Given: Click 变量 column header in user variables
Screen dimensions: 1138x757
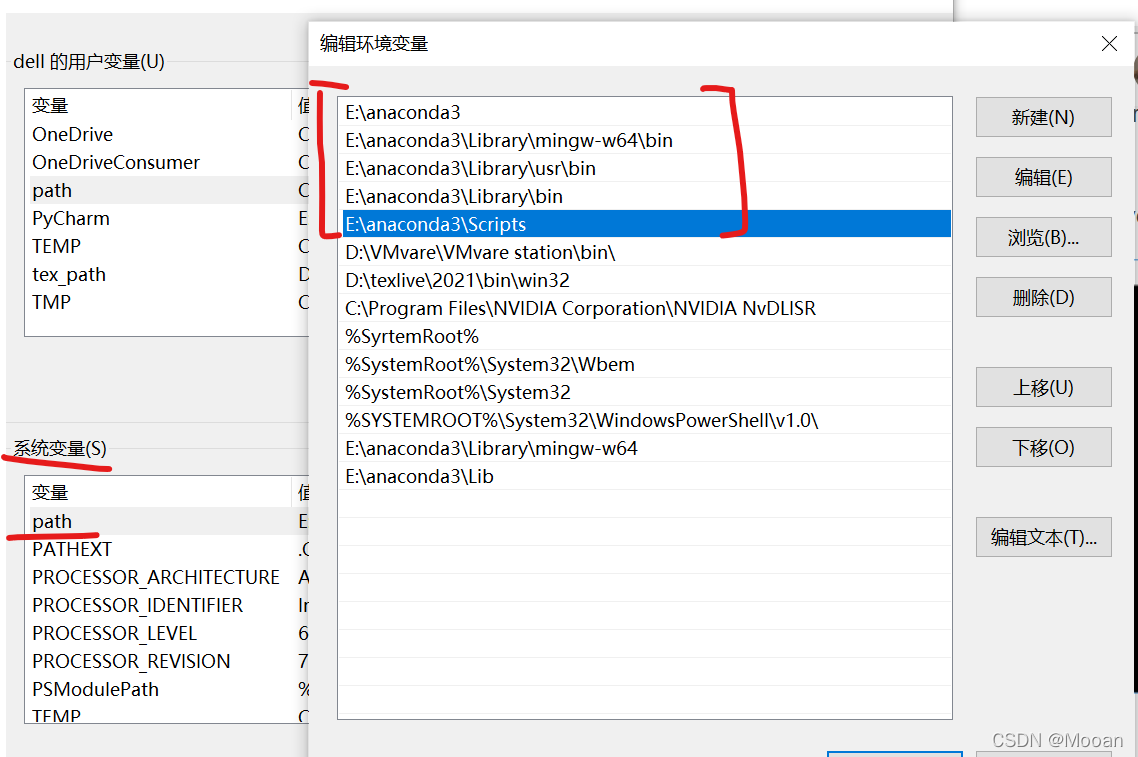Looking at the screenshot, I should (158, 105).
